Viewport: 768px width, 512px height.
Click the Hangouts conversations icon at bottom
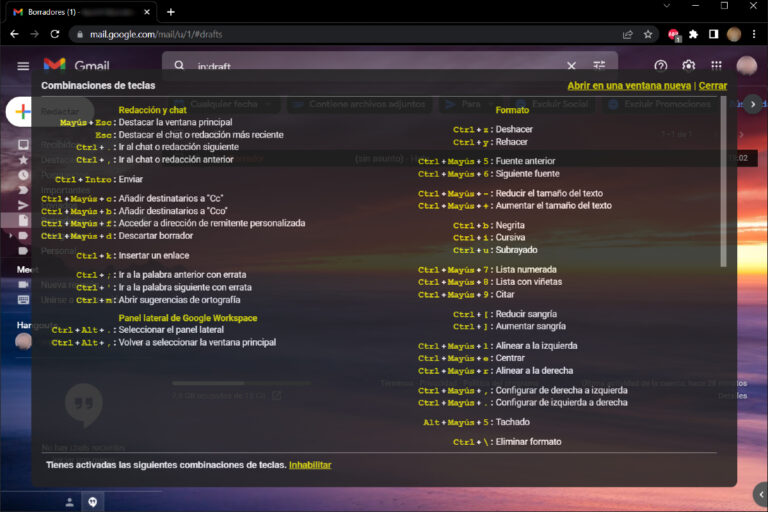[x=92, y=501]
